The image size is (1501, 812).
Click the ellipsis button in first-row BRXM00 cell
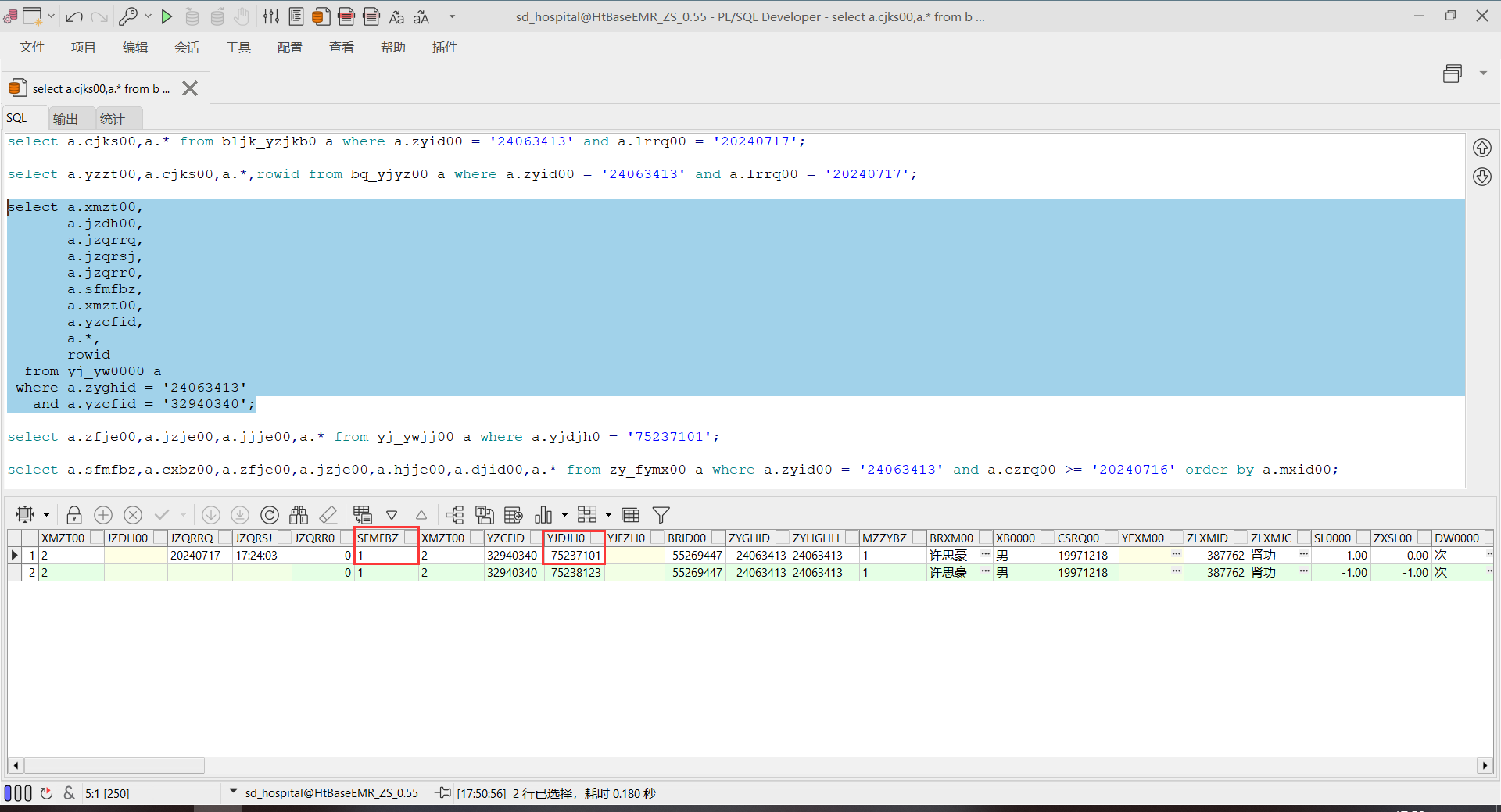[x=985, y=554]
